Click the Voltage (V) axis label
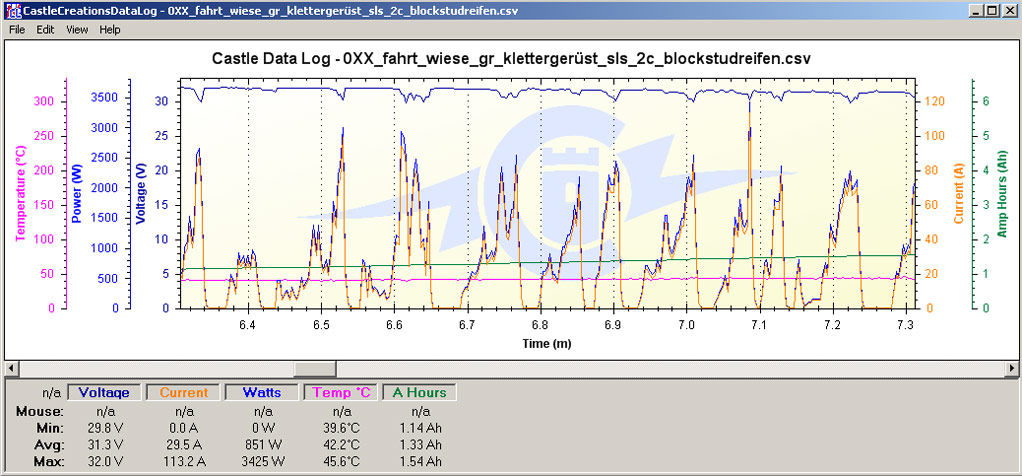This screenshot has width=1022, height=476. click(x=141, y=195)
